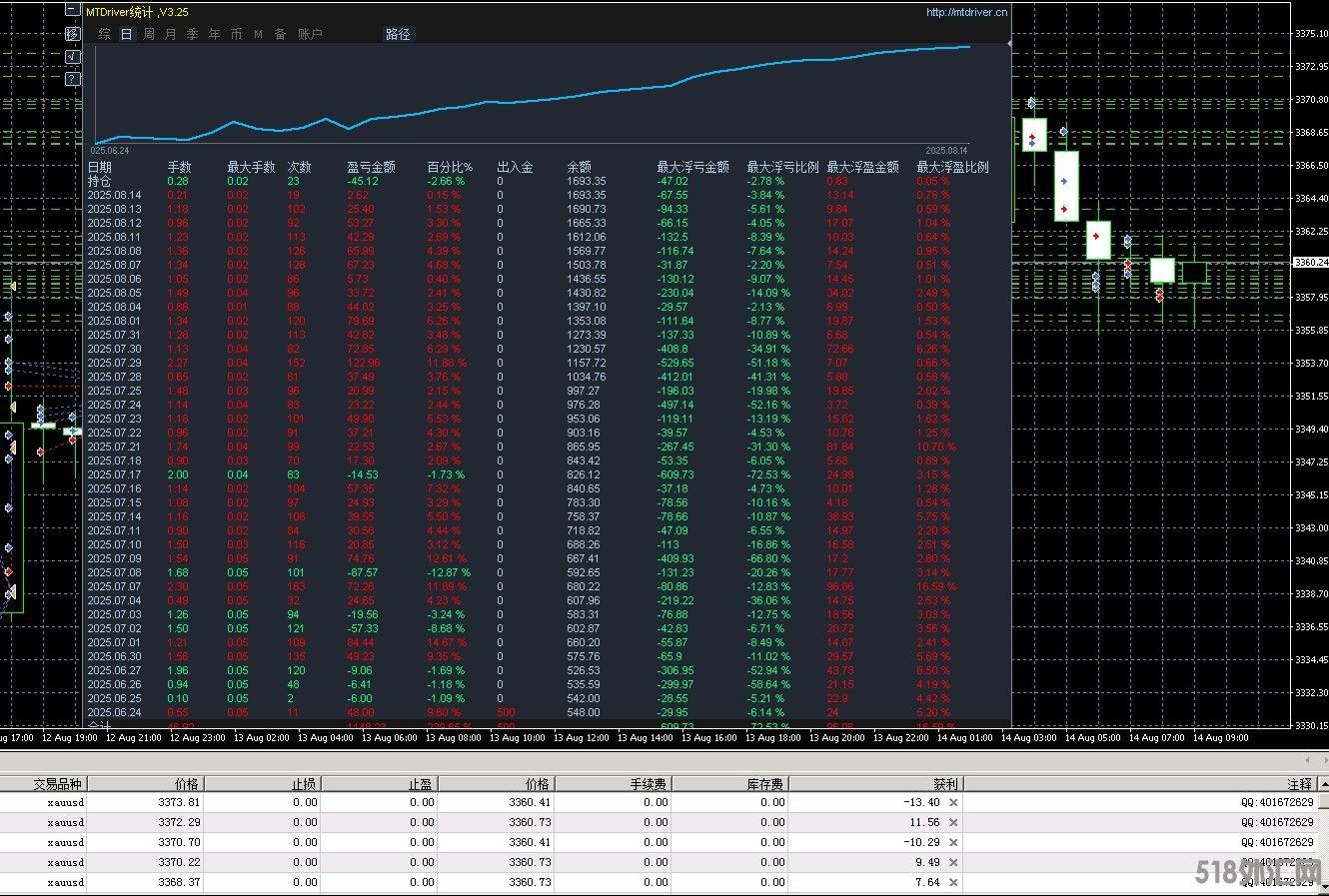Switch to the '账户' account tab
This screenshot has width=1329, height=896.
coord(310,34)
